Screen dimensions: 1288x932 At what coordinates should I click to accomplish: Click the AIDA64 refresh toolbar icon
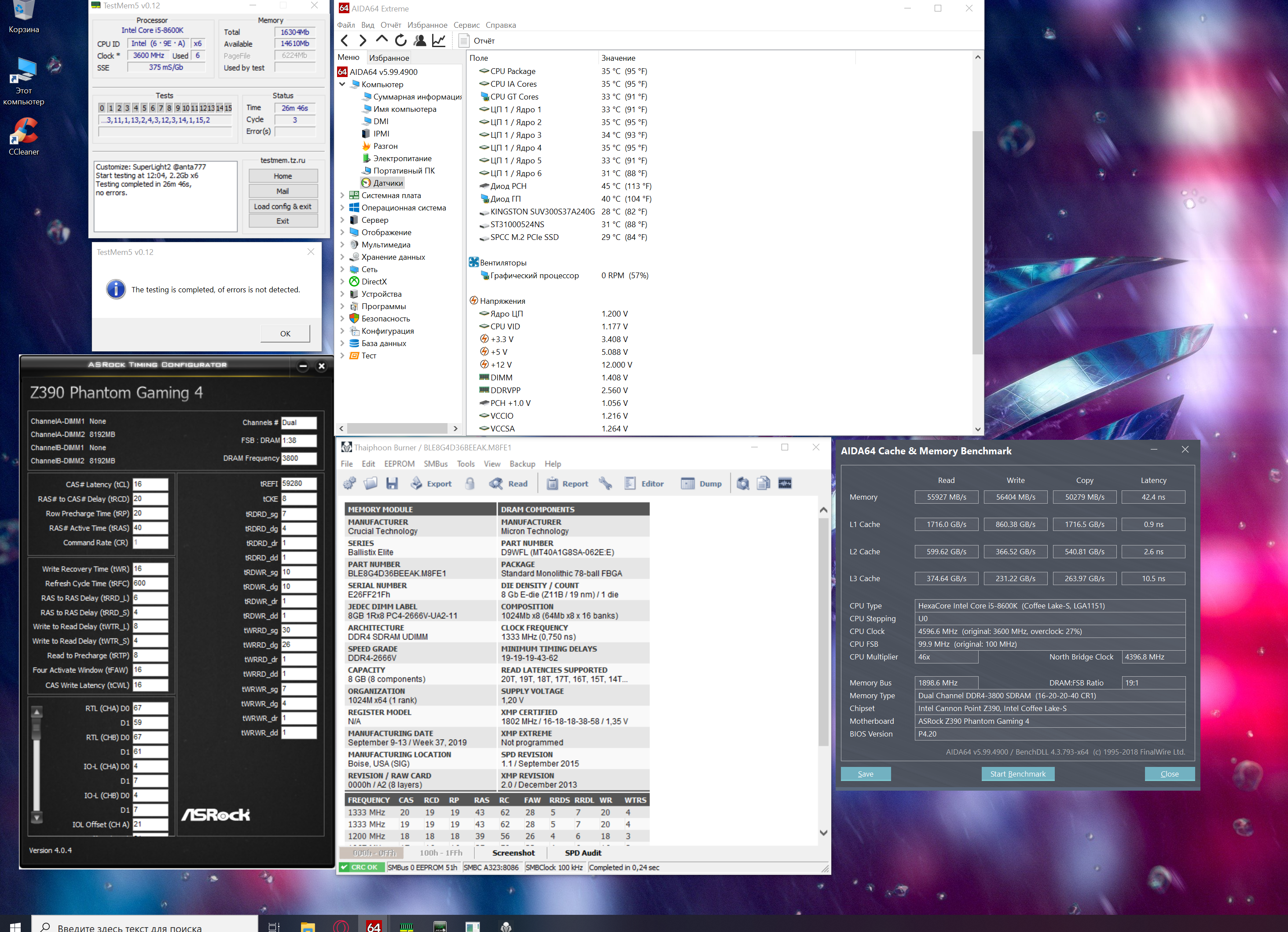(400, 41)
